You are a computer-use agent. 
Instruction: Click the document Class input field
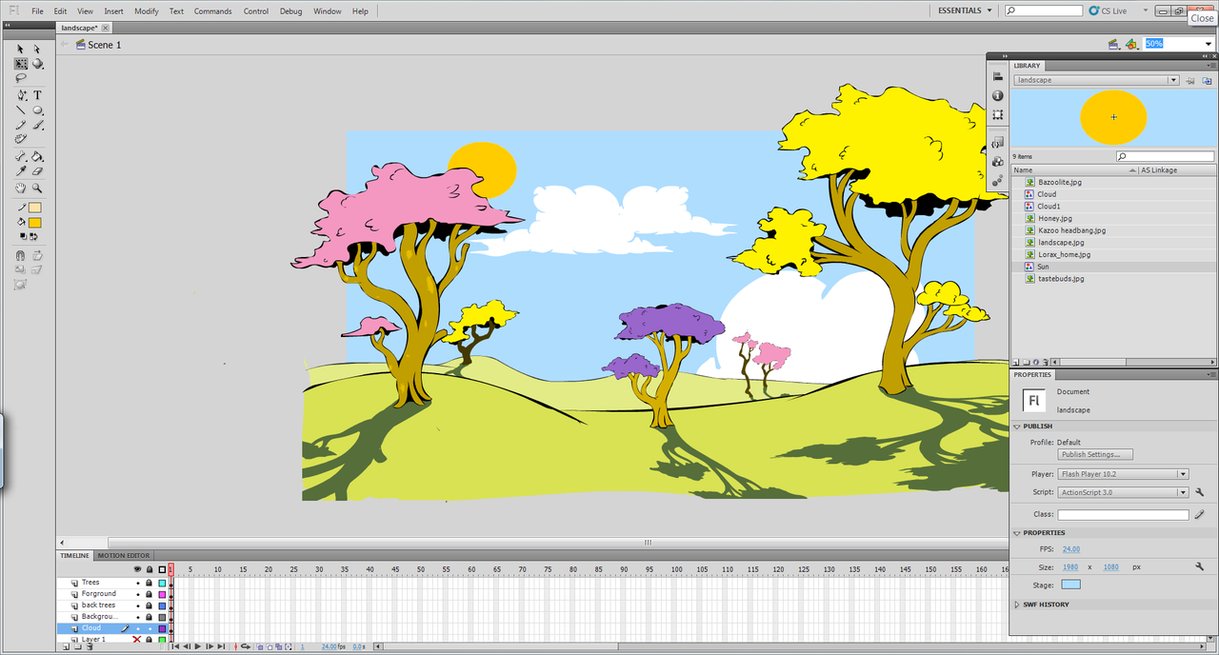[1123, 514]
